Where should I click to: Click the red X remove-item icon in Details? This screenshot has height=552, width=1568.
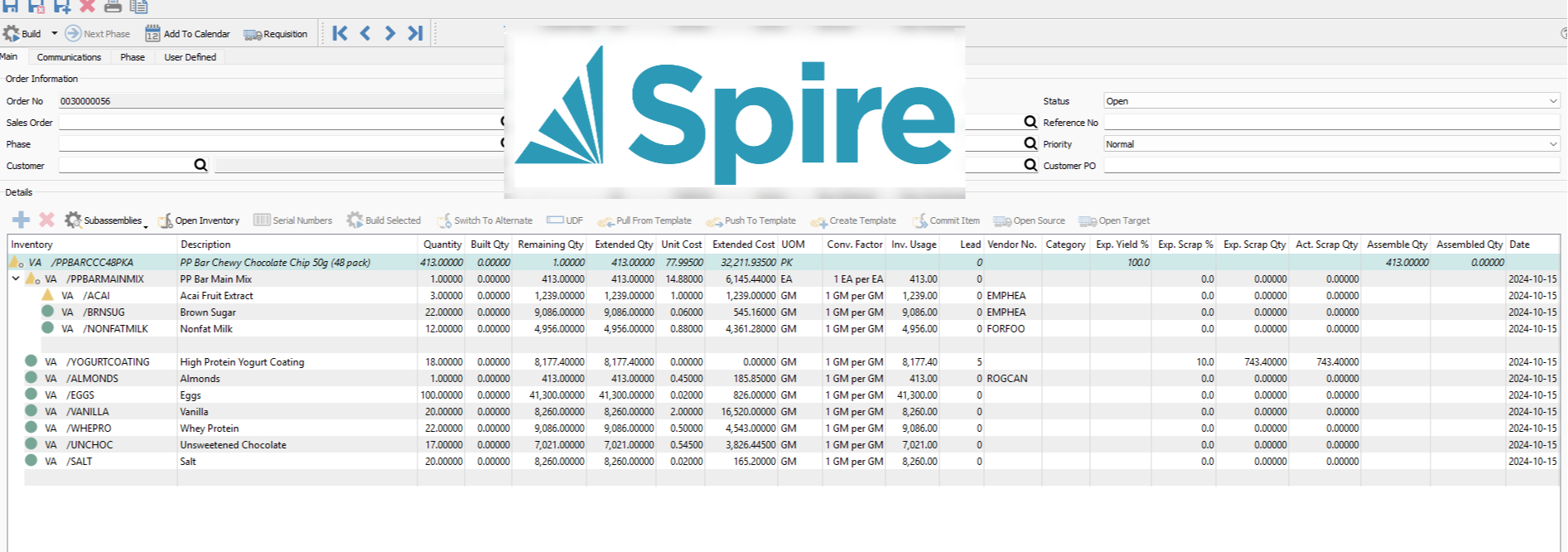coord(47,220)
